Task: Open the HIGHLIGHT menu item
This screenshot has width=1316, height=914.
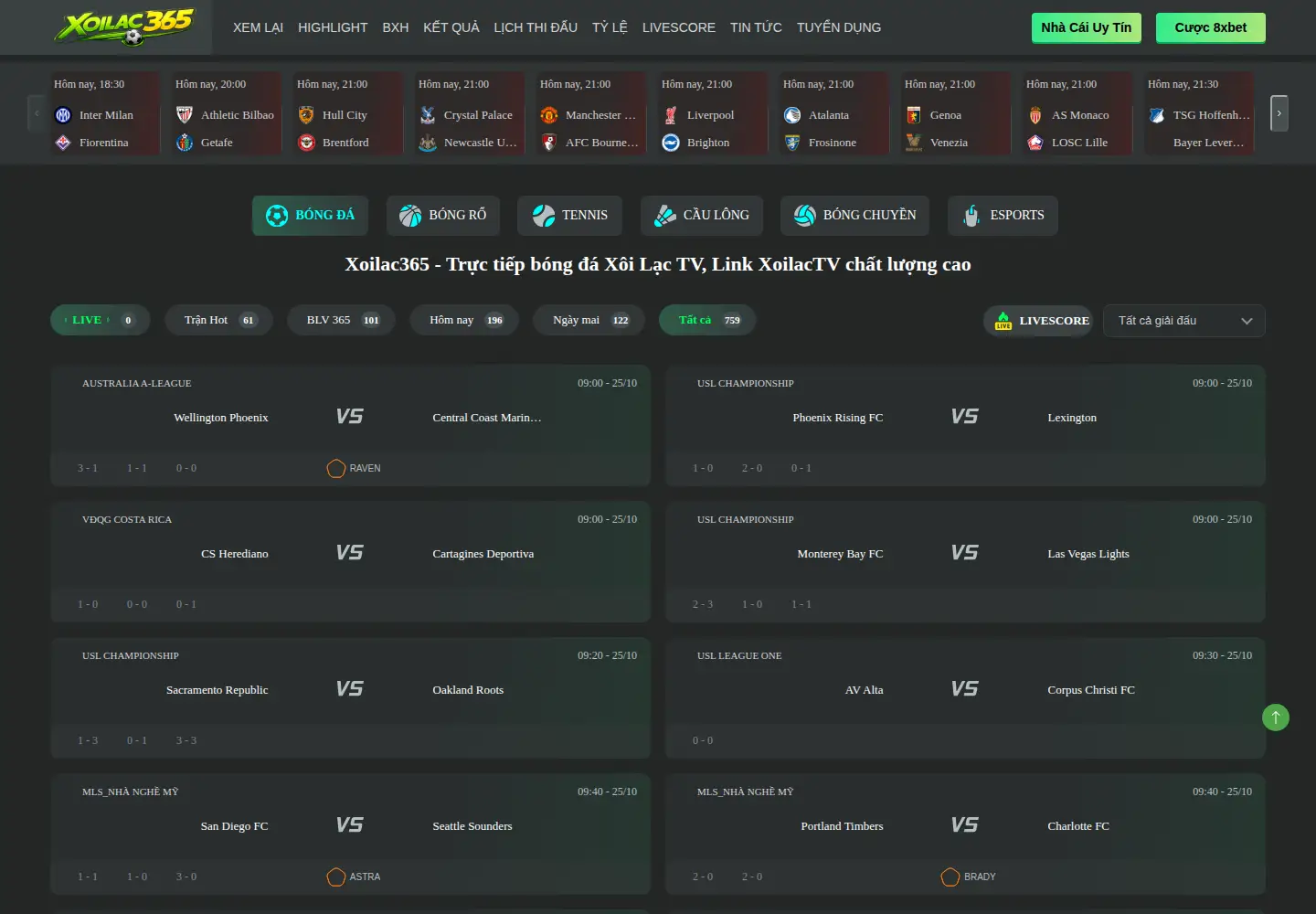Action: [333, 27]
